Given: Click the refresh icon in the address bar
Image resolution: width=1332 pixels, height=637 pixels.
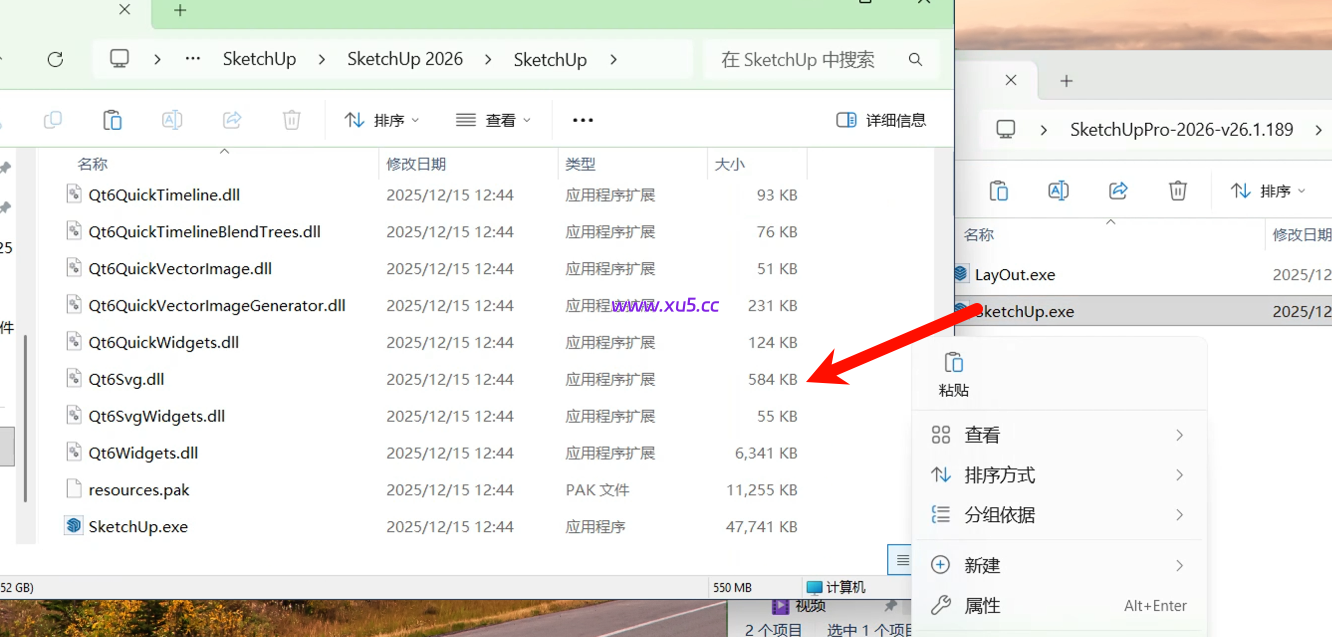Looking at the screenshot, I should [55, 59].
